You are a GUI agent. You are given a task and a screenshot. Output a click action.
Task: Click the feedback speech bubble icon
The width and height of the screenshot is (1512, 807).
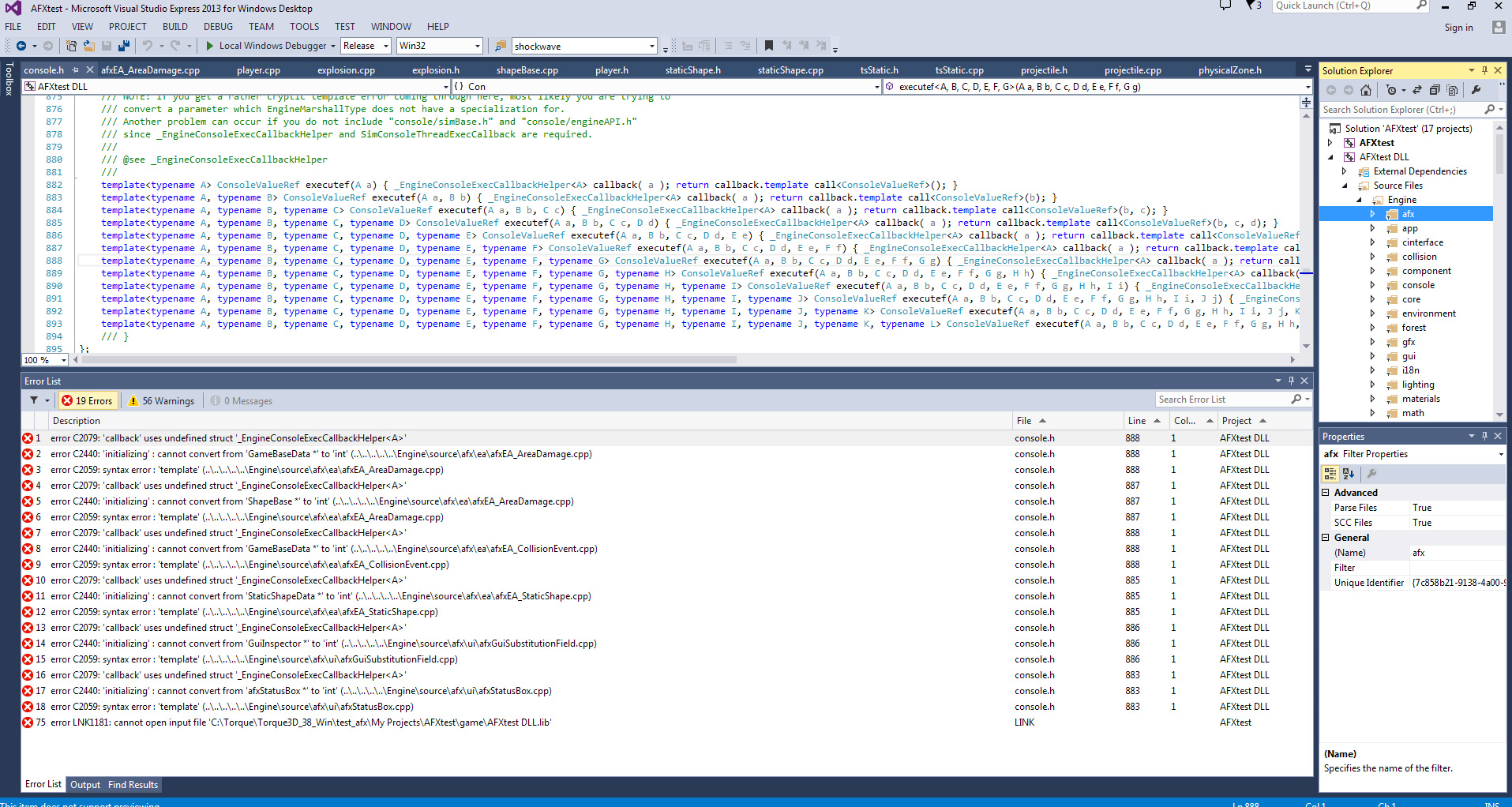[1225, 6]
